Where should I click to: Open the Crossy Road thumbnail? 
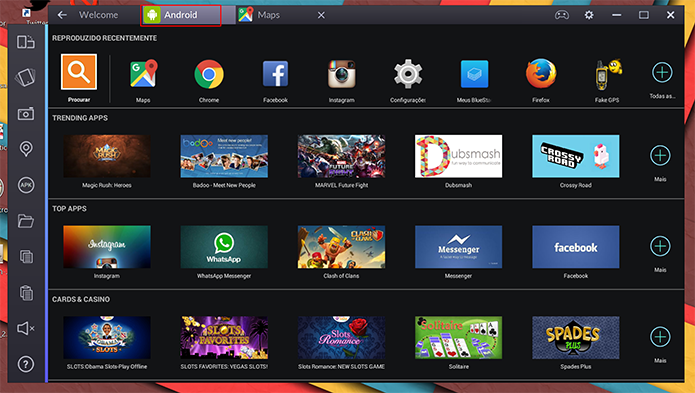(x=576, y=156)
